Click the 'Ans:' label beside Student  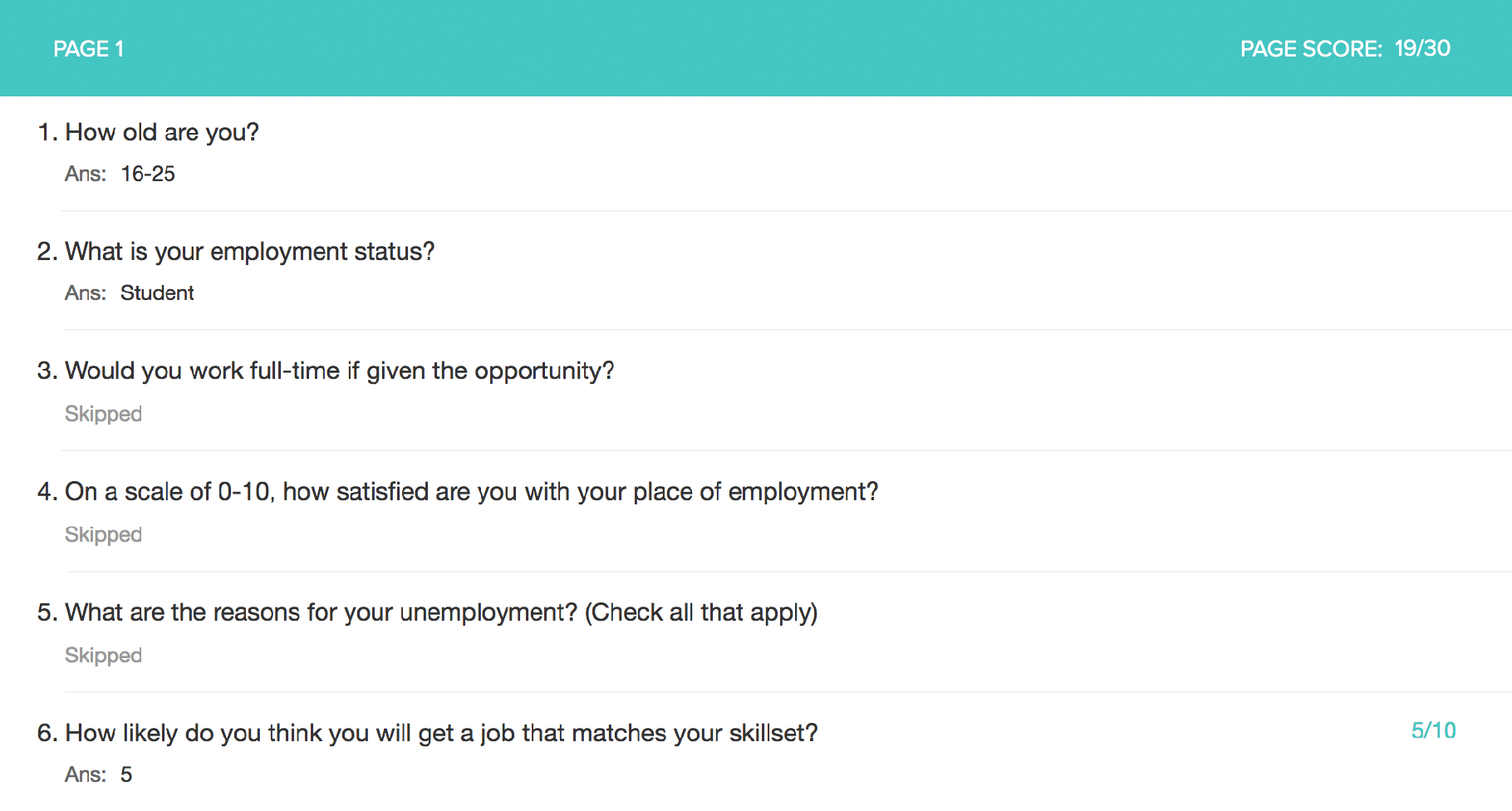point(86,292)
